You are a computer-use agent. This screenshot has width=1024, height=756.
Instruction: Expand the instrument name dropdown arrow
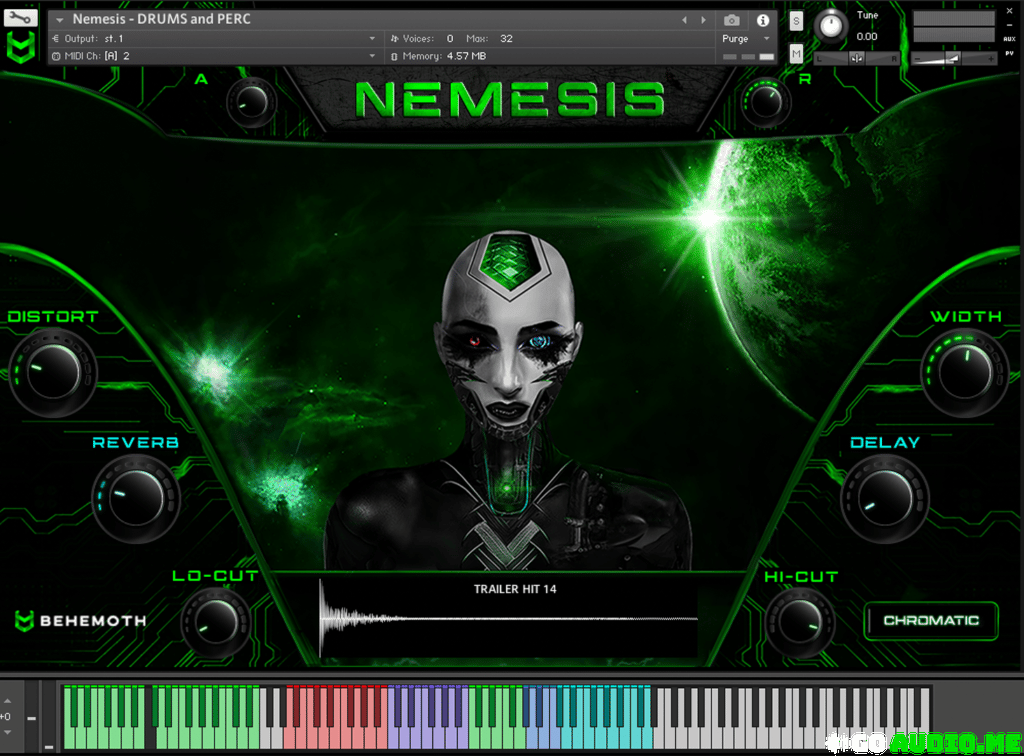click(60, 20)
